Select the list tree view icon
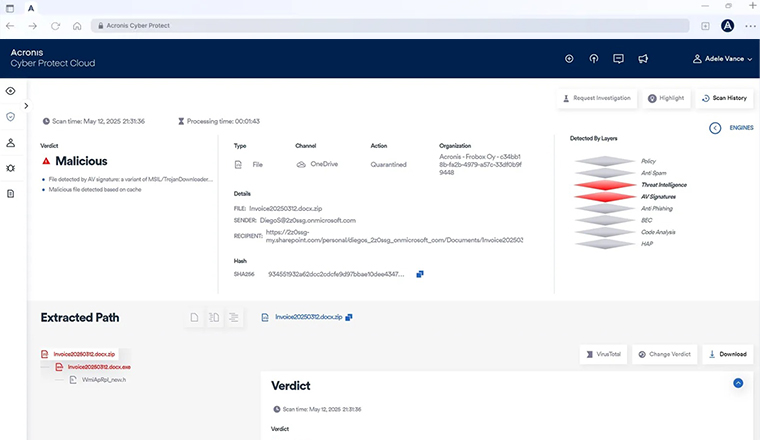760x440 pixels. (234, 317)
